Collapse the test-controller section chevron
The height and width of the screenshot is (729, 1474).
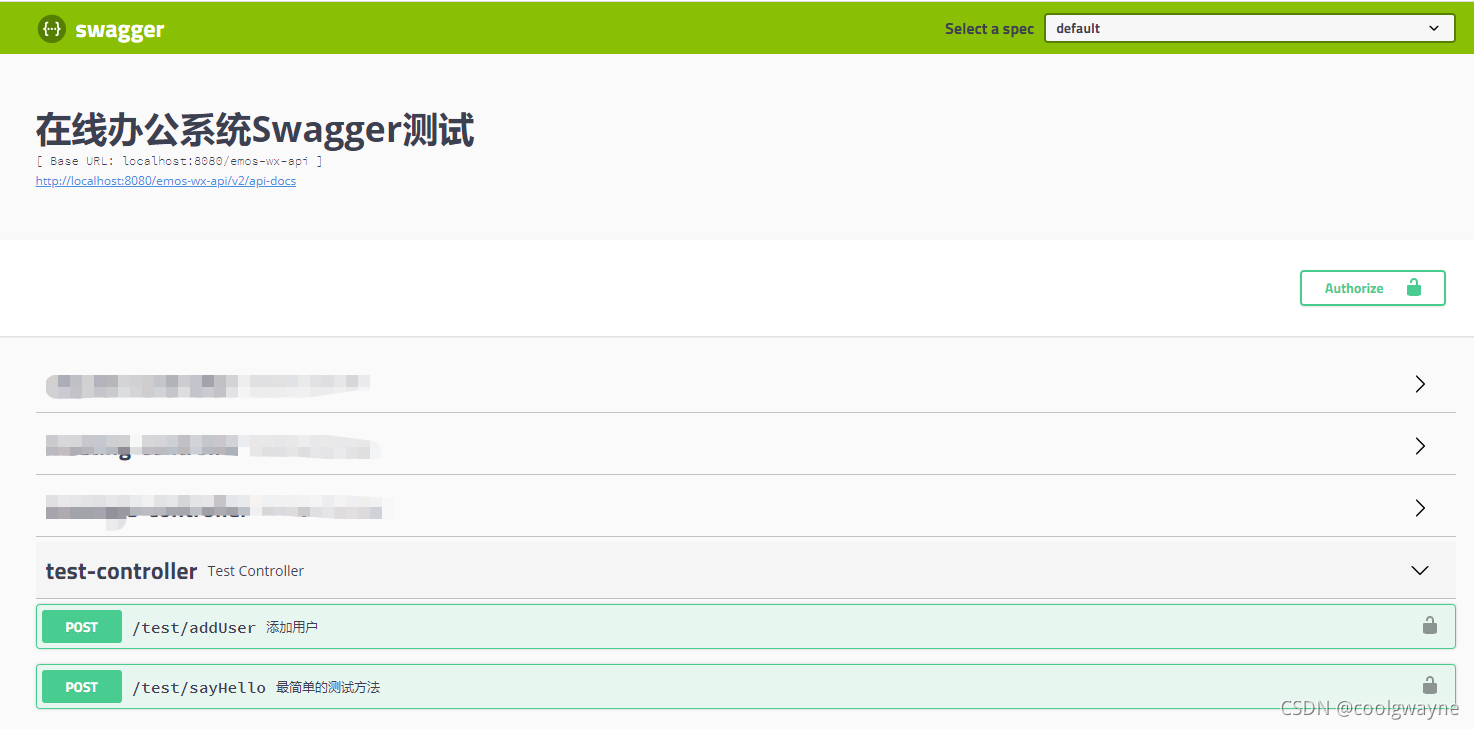tap(1420, 570)
